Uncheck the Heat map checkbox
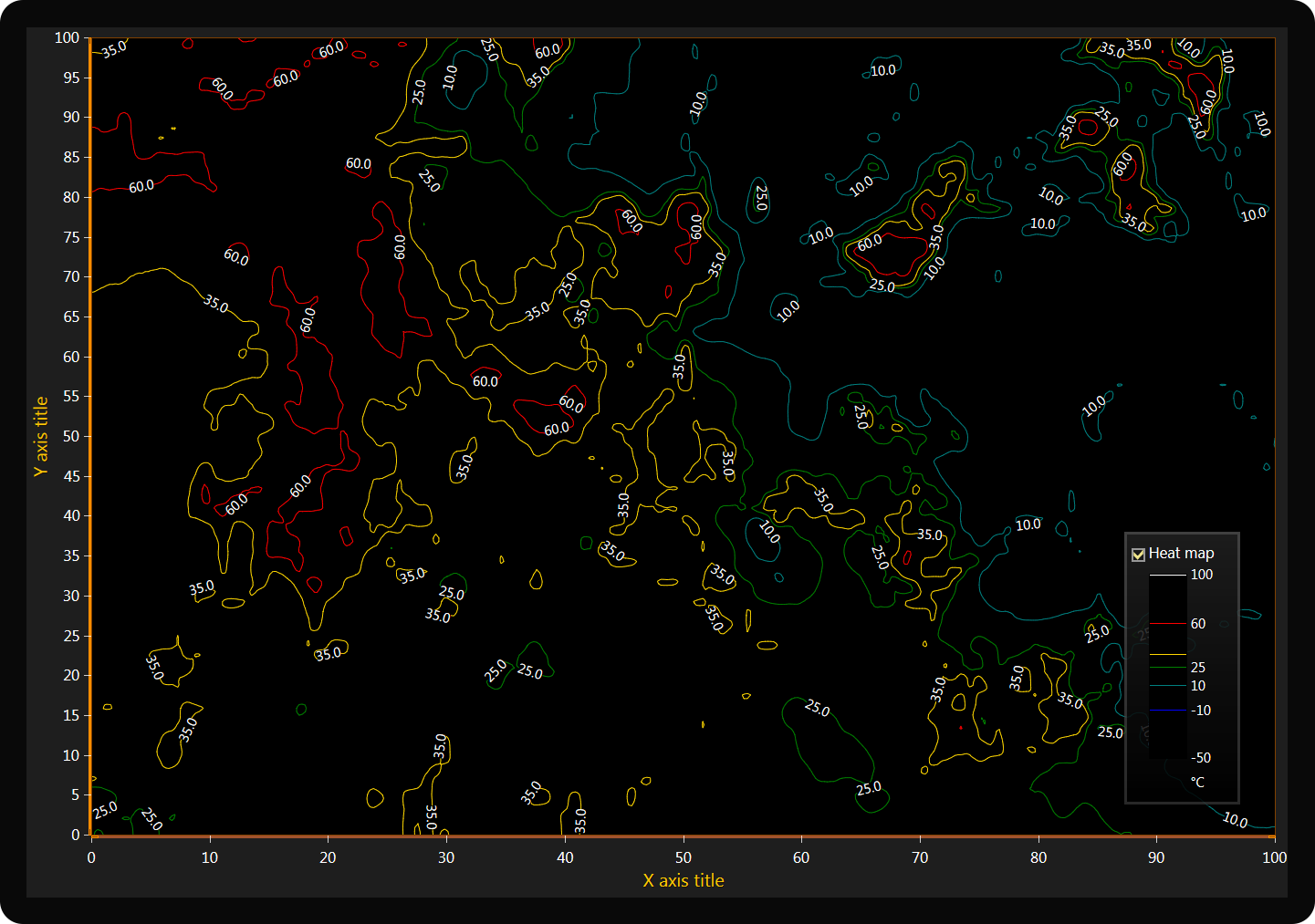The width and height of the screenshot is (1315, 924). tap(1138, 554)
